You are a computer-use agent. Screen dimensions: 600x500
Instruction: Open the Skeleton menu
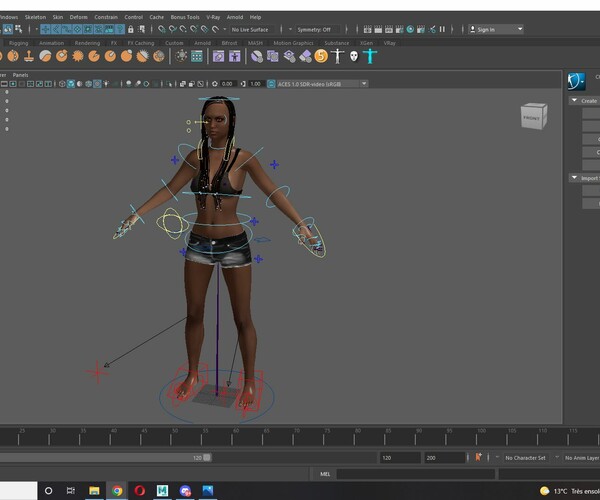35,17
